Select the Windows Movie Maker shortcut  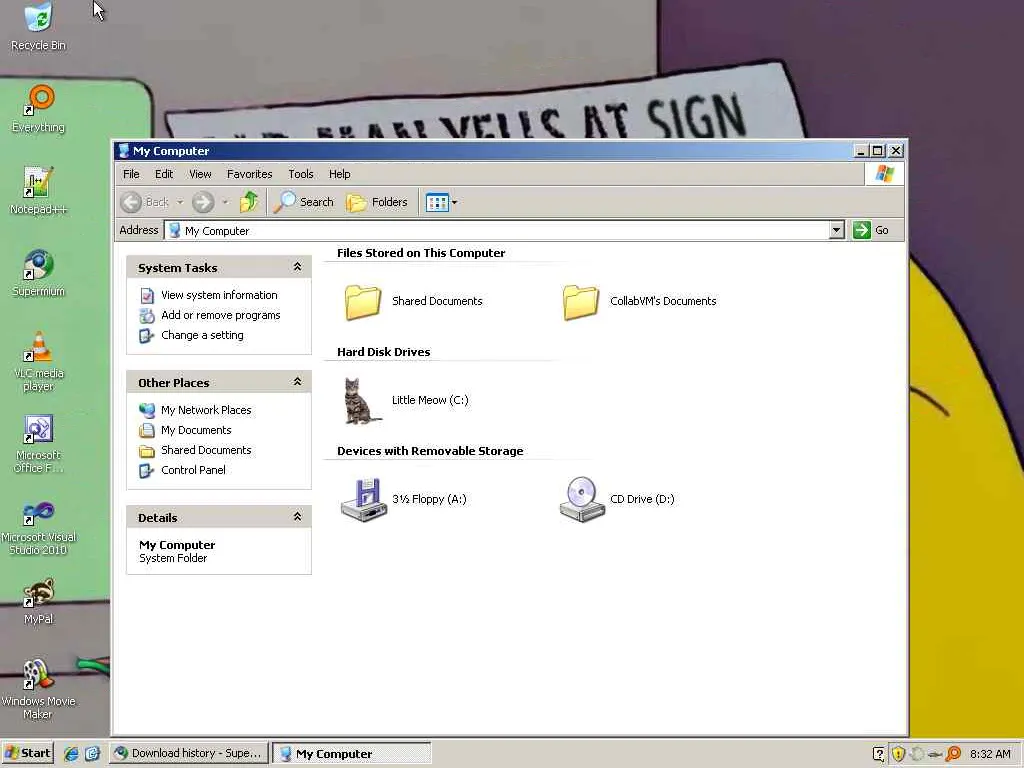[38, 689]
